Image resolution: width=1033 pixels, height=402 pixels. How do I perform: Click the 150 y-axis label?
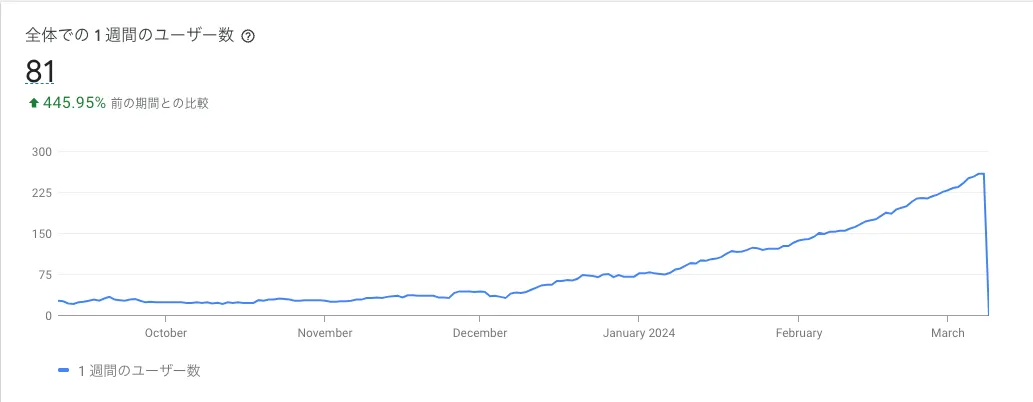tap(41, 234)
